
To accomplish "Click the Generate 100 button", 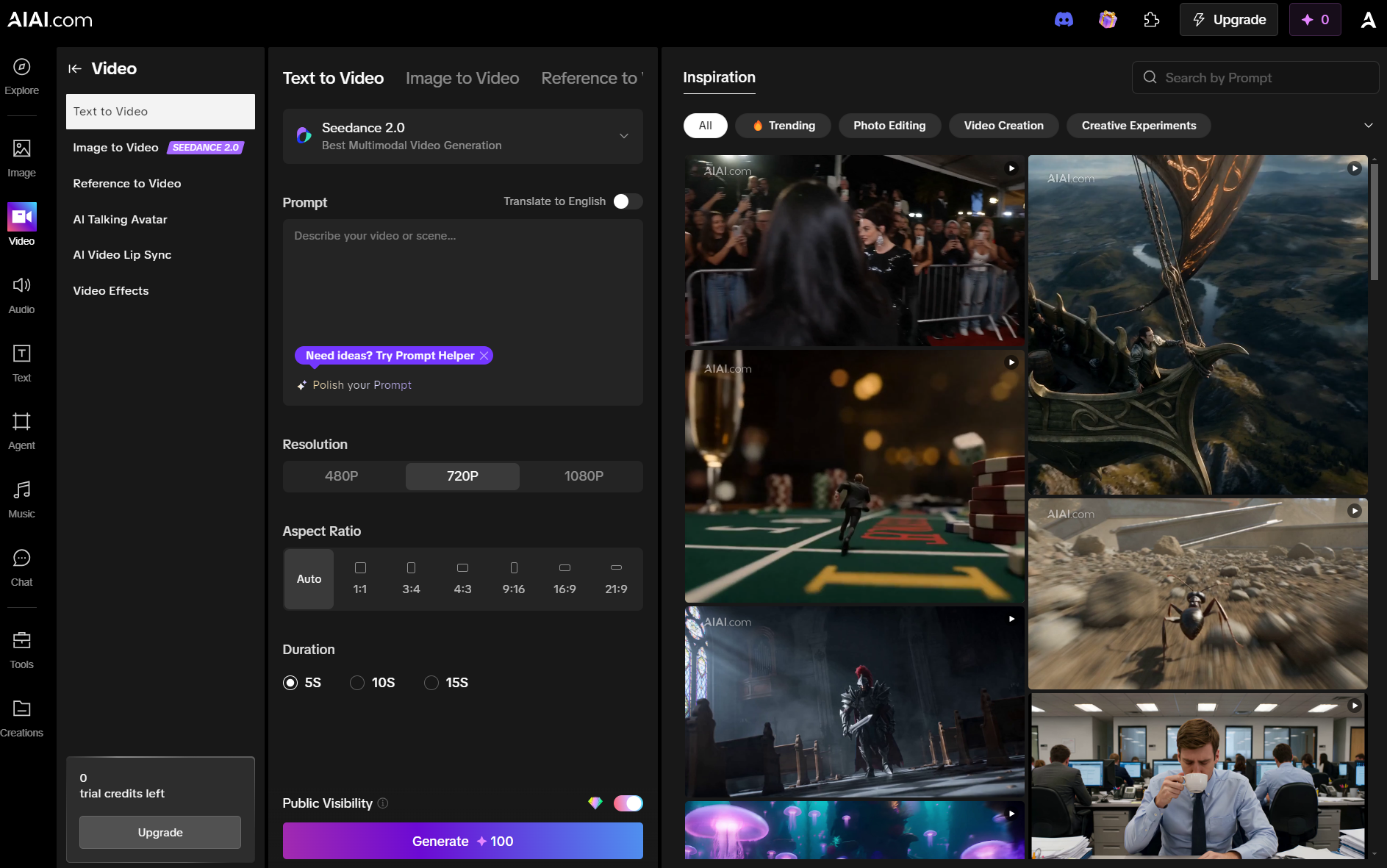I will coord(462,841).
